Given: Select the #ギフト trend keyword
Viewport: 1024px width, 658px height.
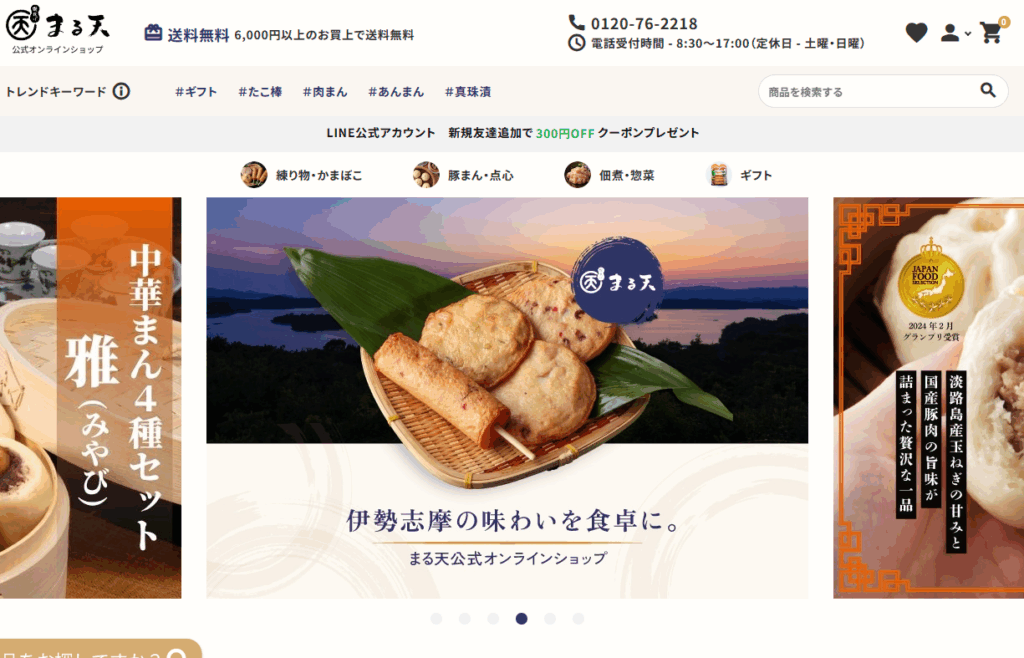Looking at the screenshot, I should click(x=196, y=92).
